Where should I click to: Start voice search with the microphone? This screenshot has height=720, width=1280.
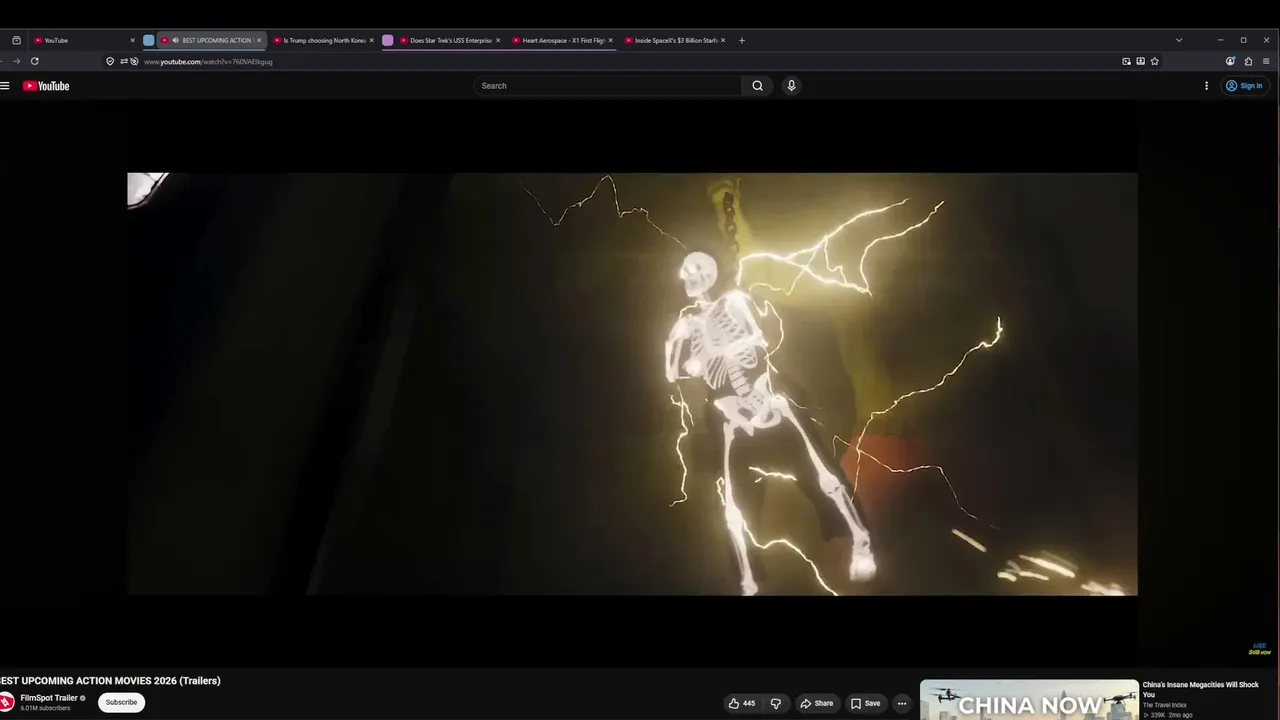click(791, 86)
